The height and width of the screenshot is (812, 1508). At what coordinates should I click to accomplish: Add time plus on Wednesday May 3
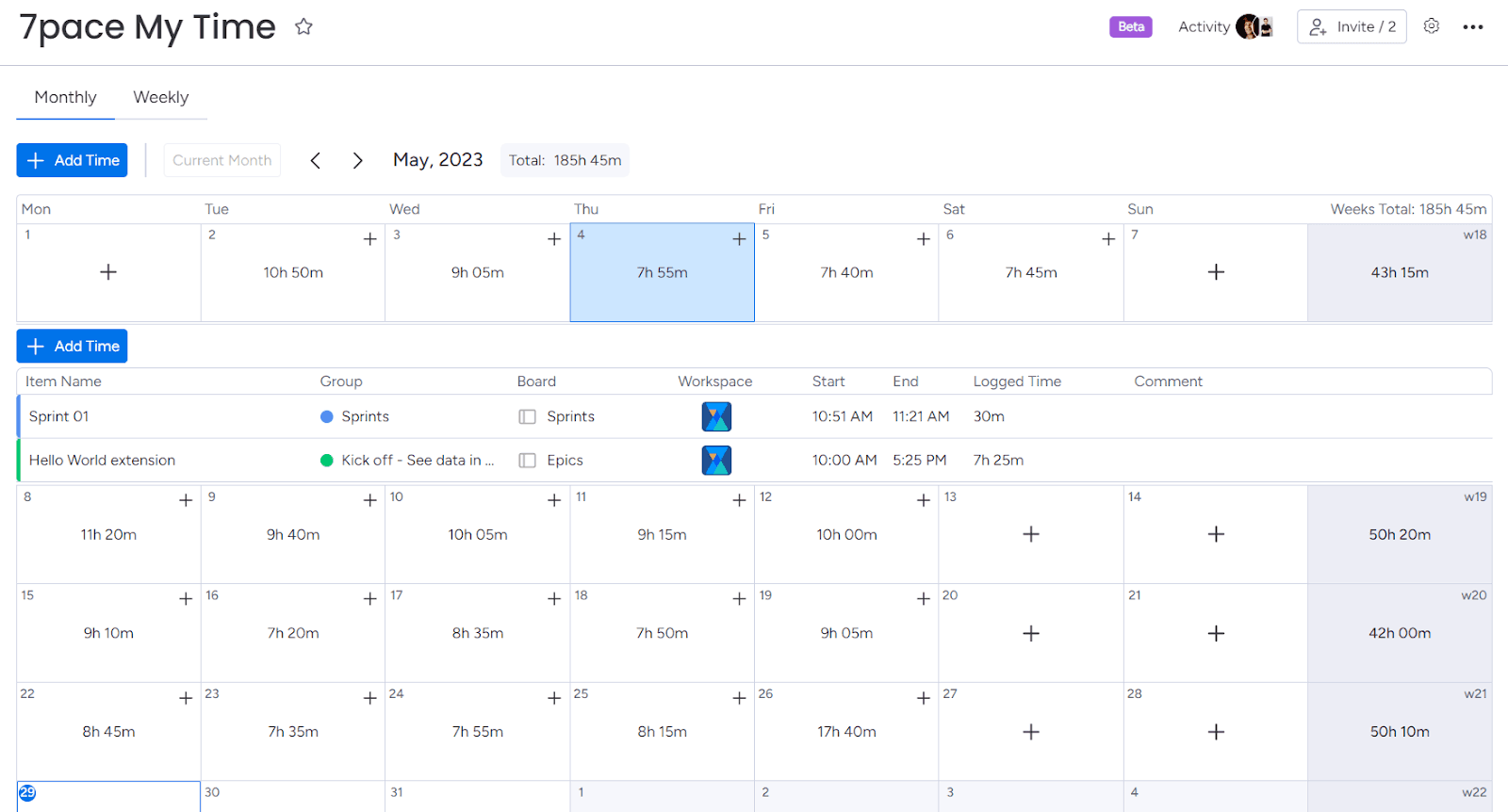click(x=554, y=239)
